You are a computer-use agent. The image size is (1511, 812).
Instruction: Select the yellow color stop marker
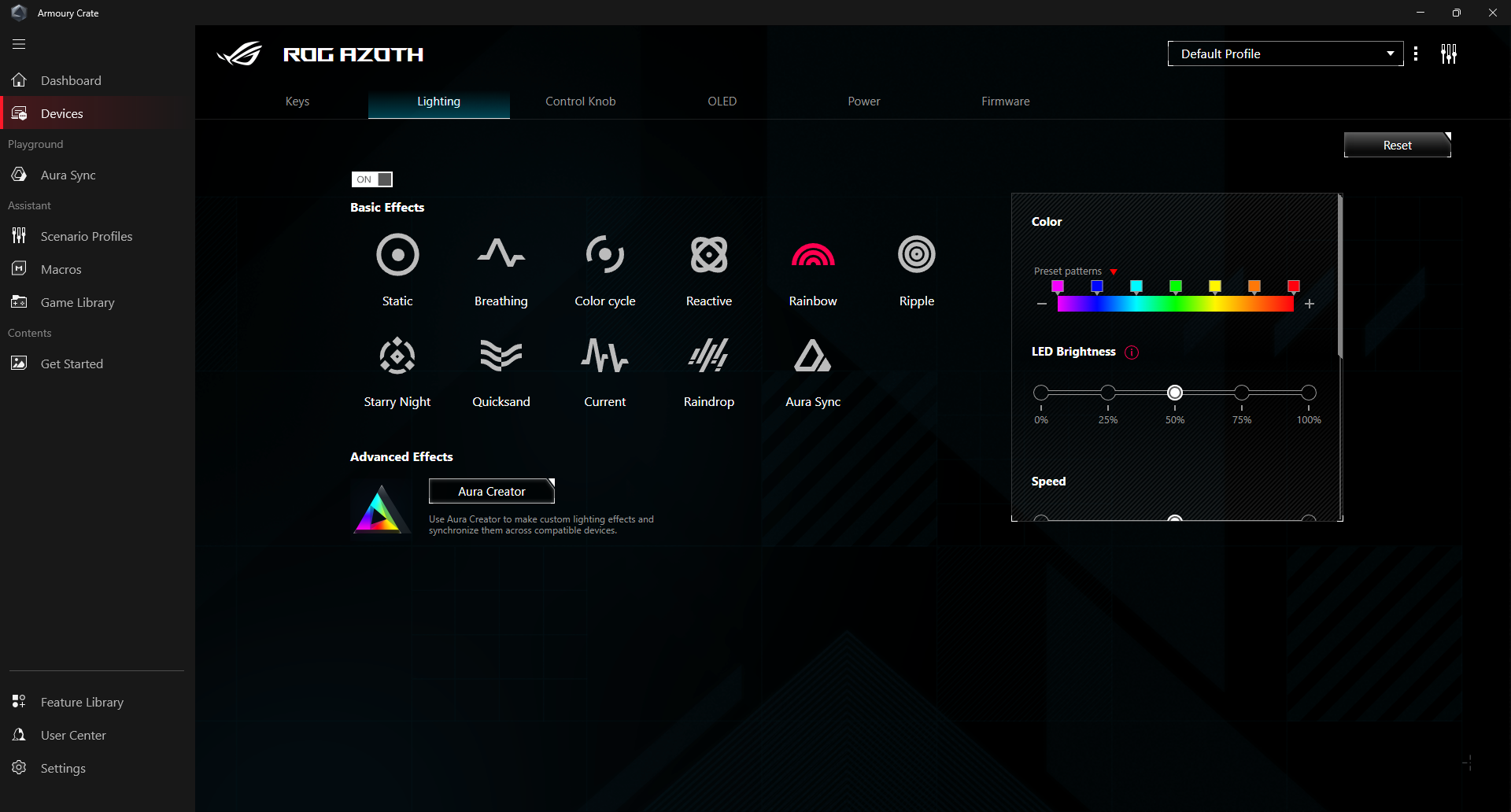click(1215, 286)
